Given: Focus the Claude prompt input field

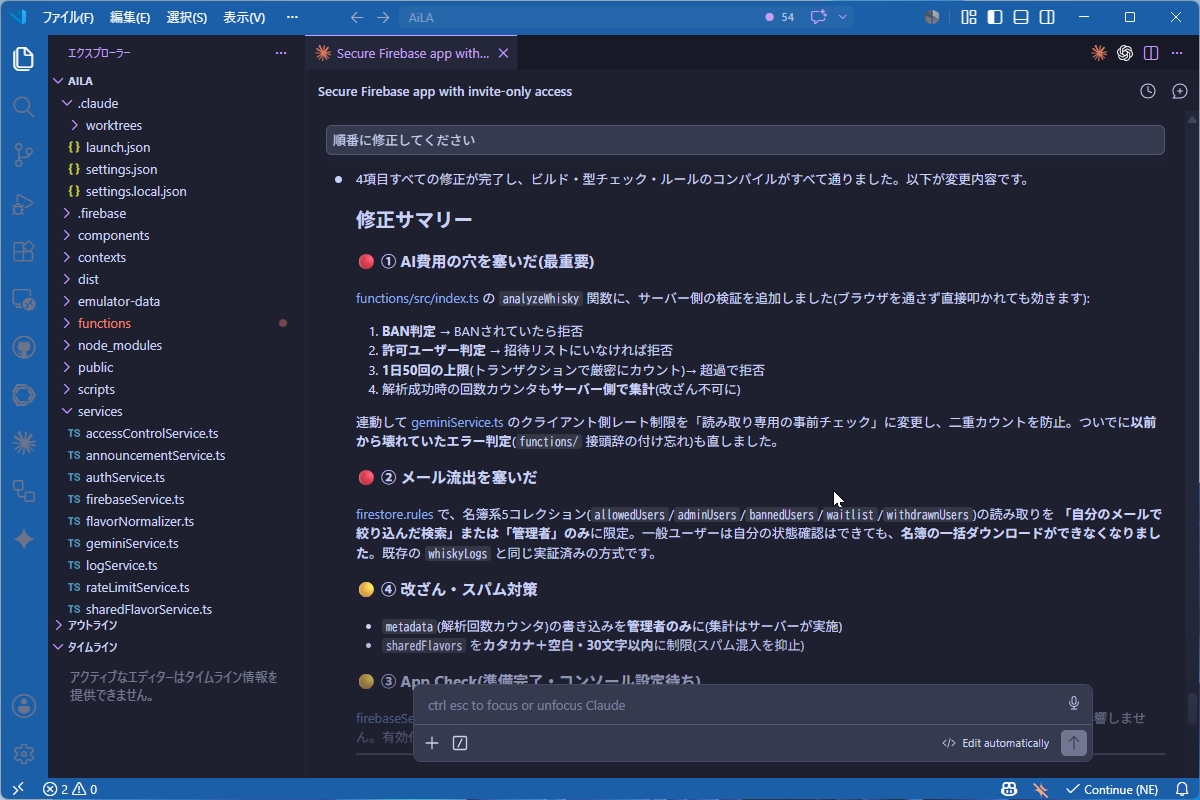Looking at the screenshot, I should pos(740,705).
